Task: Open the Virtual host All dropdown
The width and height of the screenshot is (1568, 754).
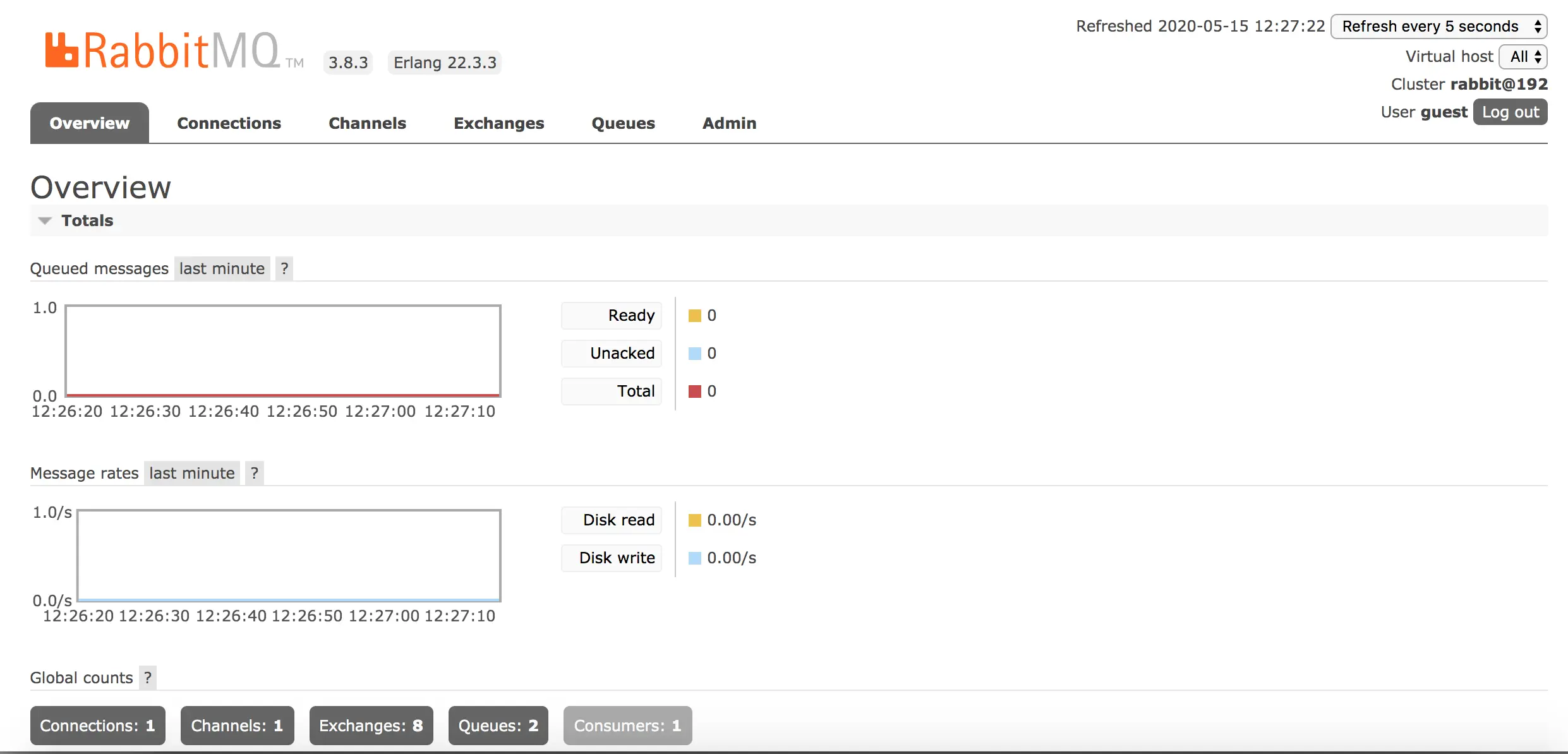Action: point(1523,57)
